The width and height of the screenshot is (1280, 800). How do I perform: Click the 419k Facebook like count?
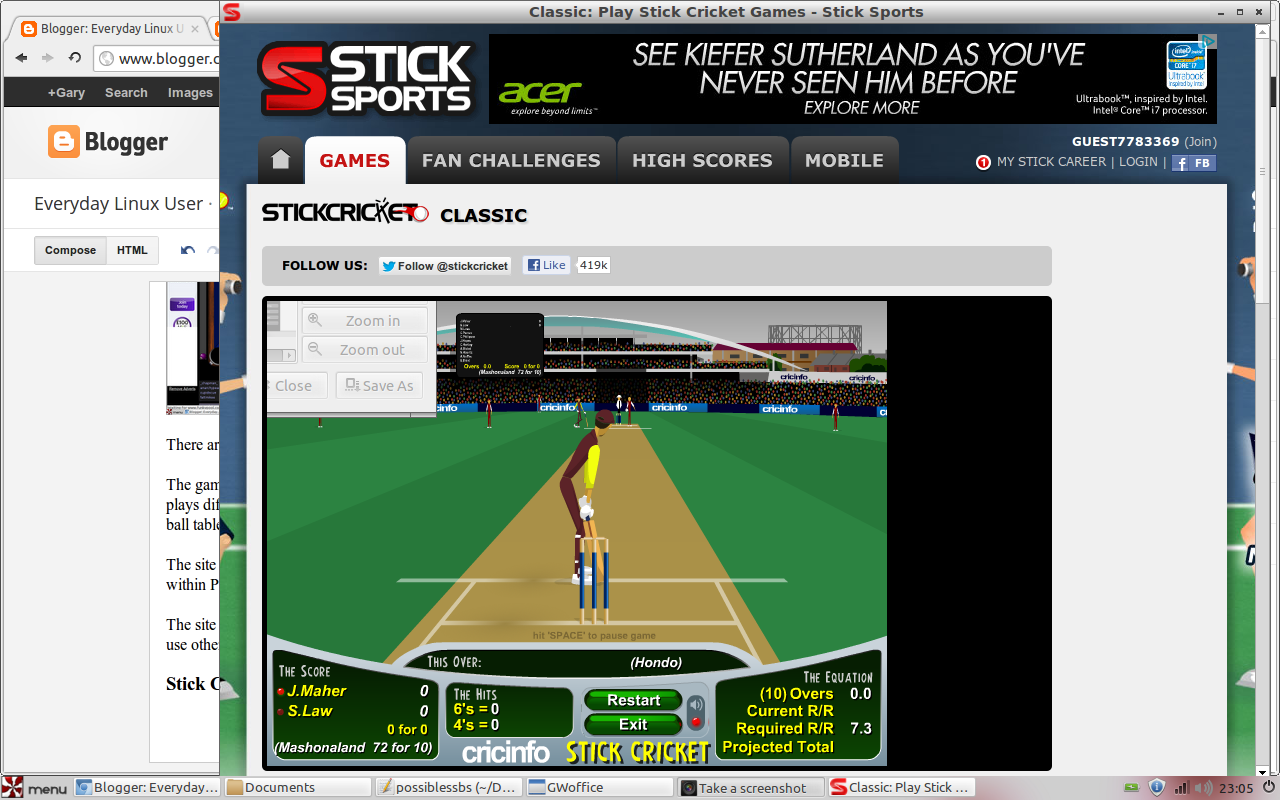[594, 265]
